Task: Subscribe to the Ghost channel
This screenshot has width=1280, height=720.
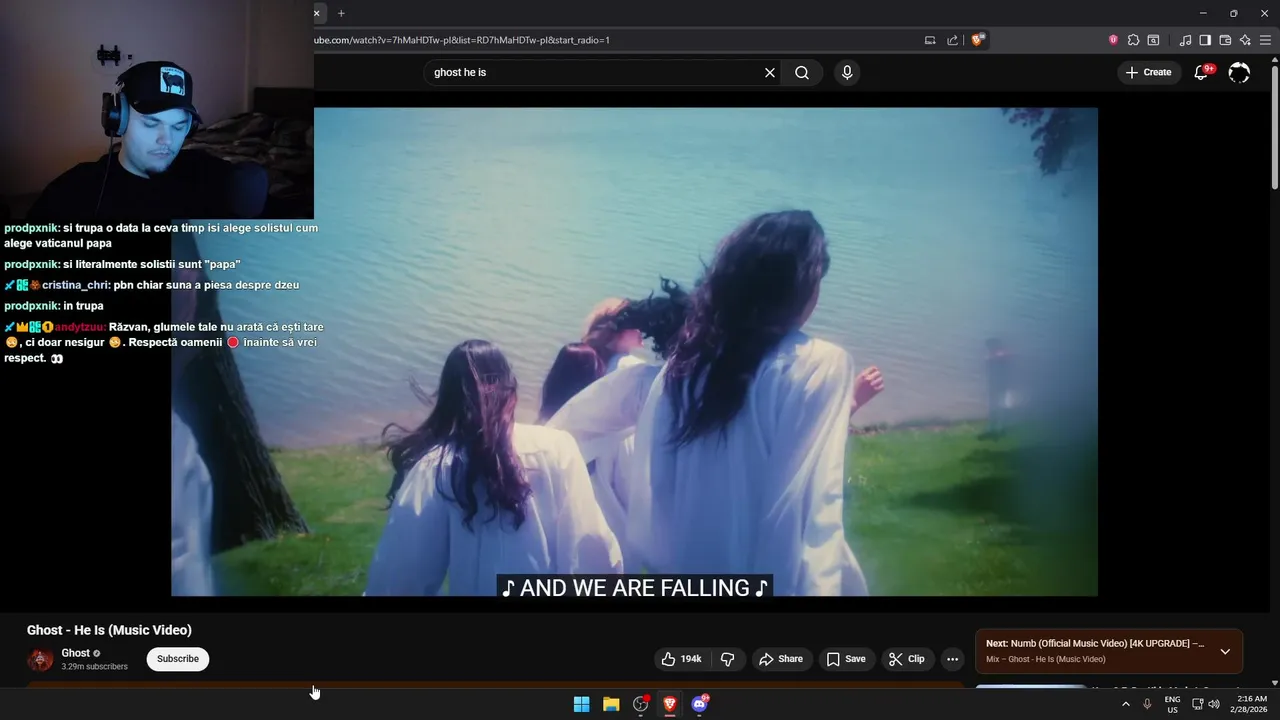Action: point(178,659)
